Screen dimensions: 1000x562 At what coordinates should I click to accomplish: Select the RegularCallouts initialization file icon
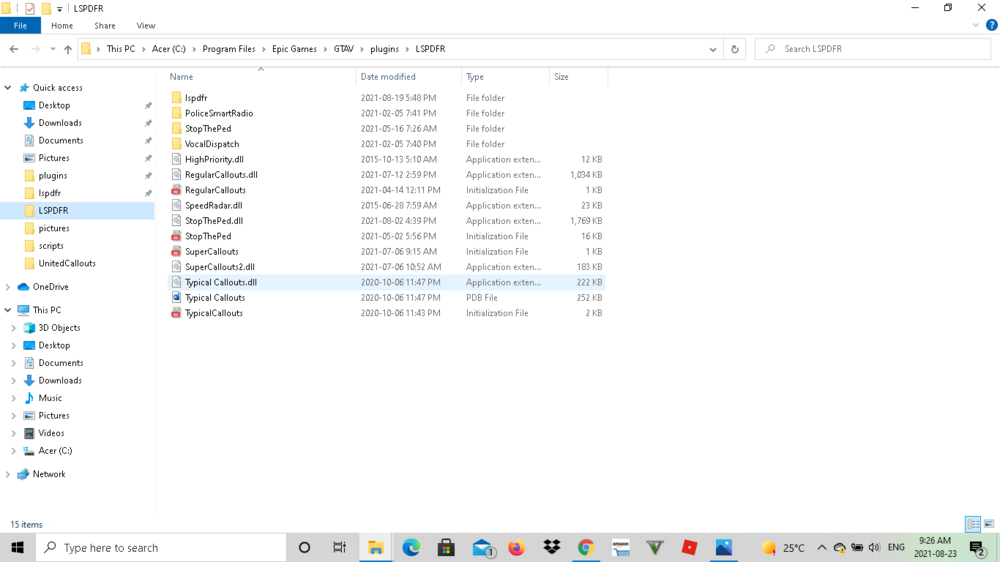click(177, 190)
